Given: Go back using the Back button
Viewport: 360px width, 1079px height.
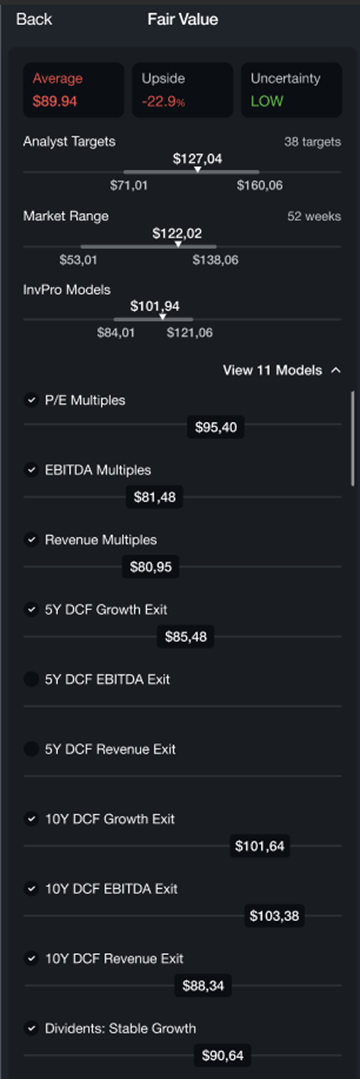Looking at the screenshot, I should (x=34, y=20).
